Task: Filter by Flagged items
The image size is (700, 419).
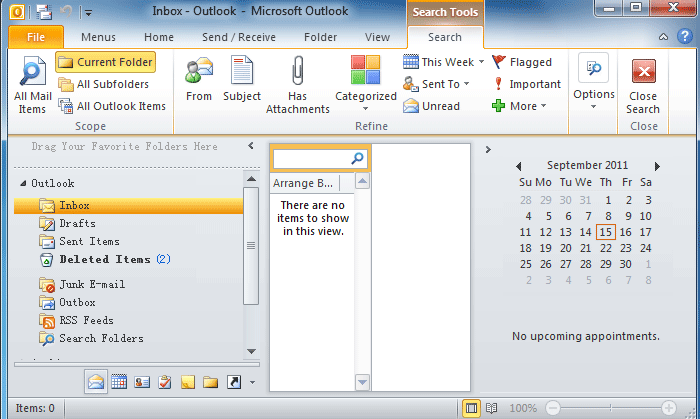Action: coord(522,62)
